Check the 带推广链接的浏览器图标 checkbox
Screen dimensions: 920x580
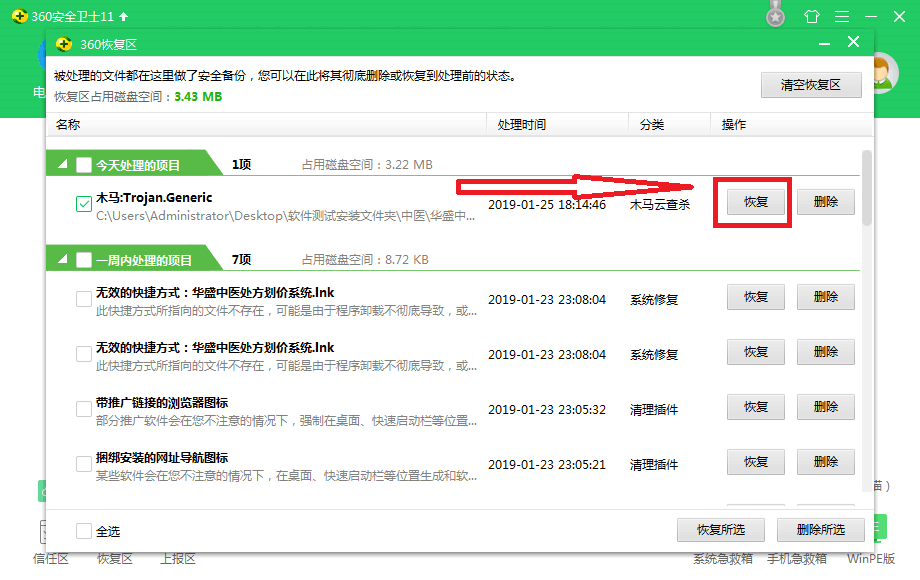(84, 409)
